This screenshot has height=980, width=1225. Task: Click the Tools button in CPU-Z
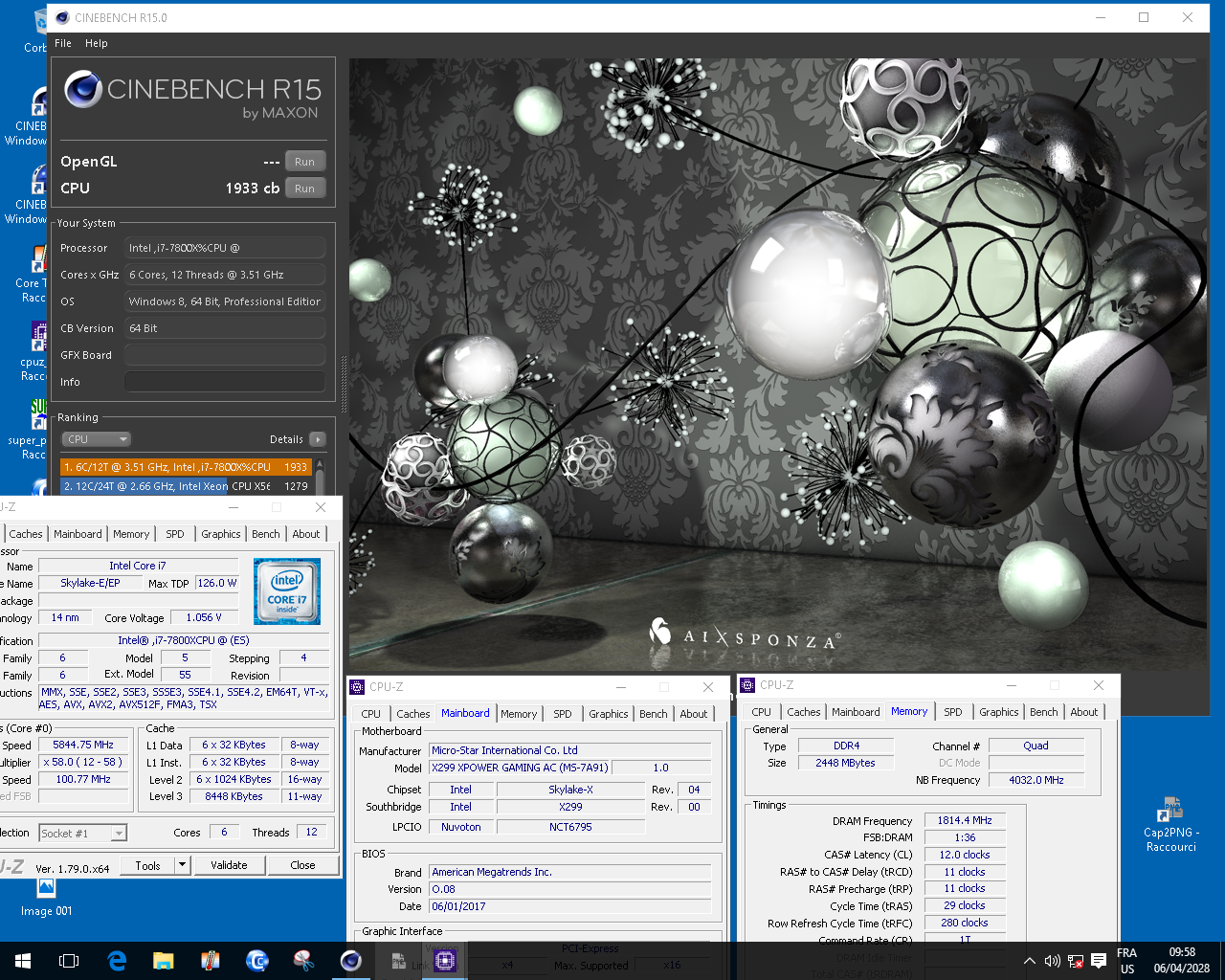click(148, 865)
